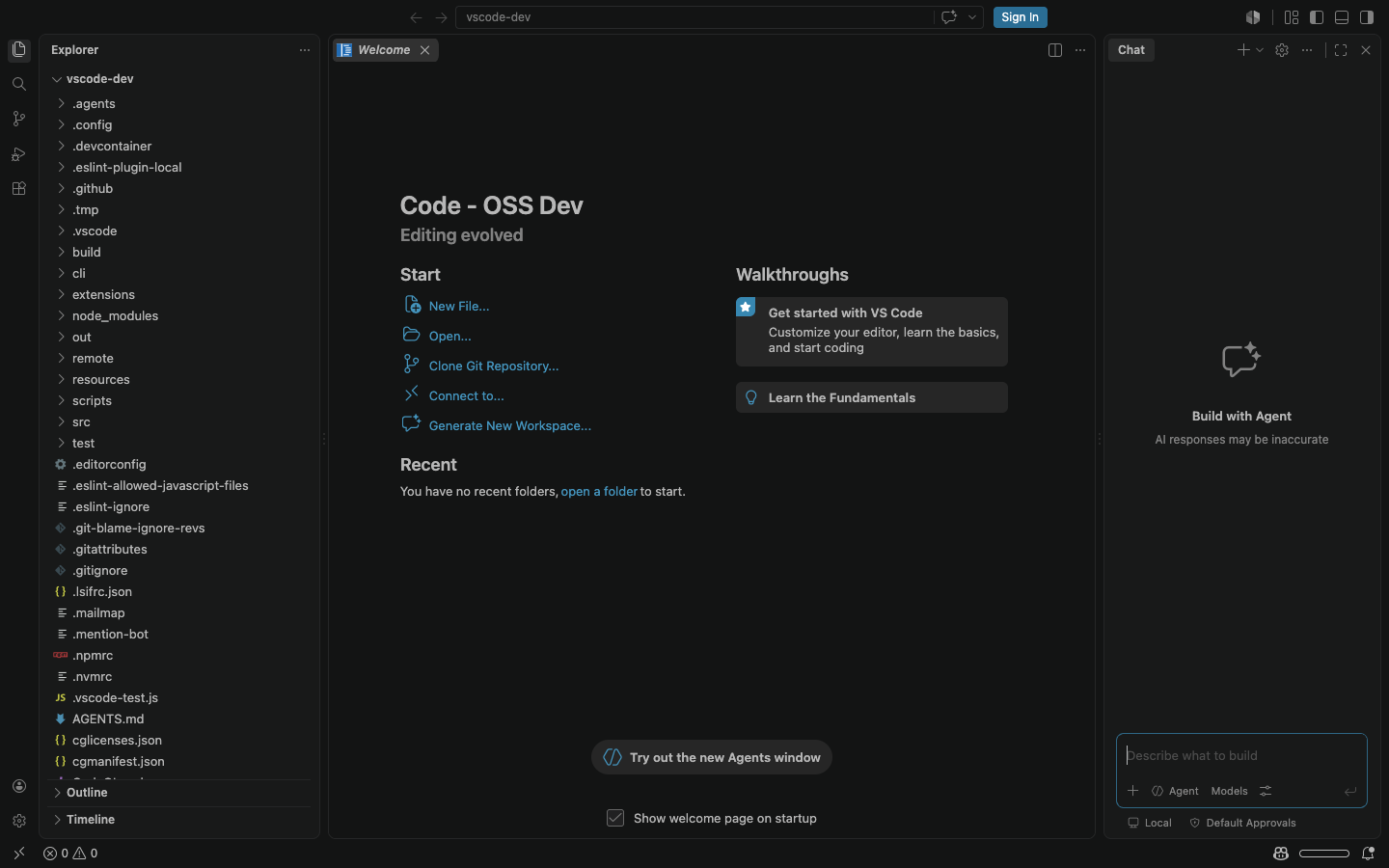Toggle bottom panel visibility
This screenshot has width=1389, height=868.
click(x=1342, y=17)
